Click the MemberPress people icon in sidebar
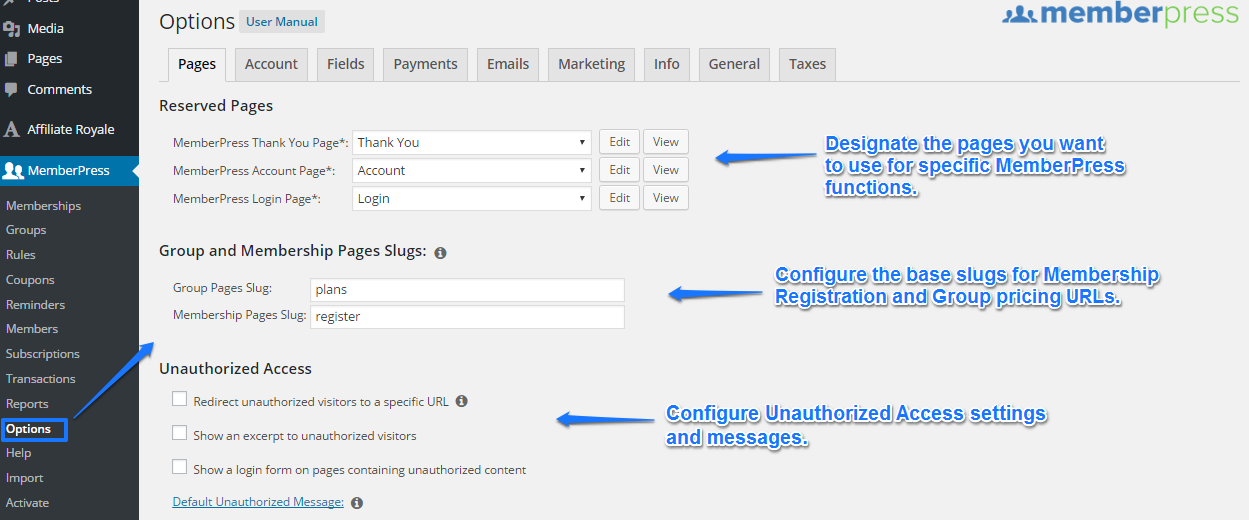1249x520 pixels. (x=13, y=170)
